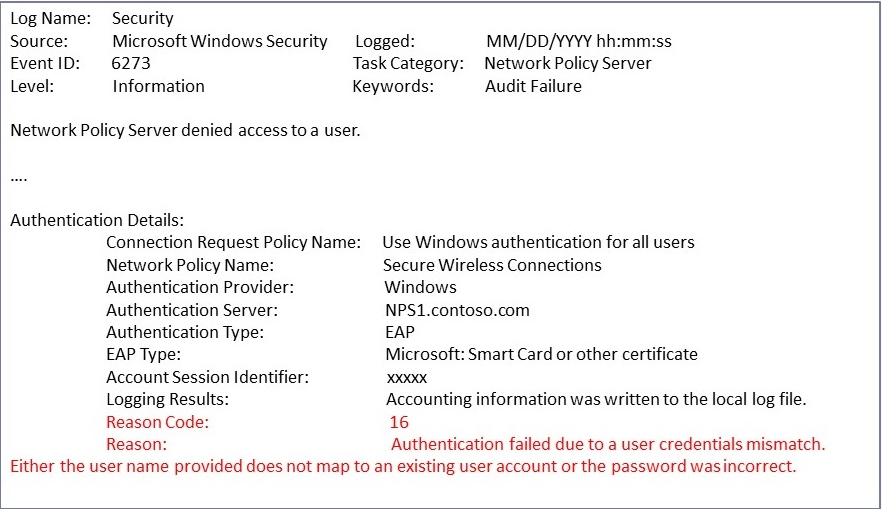Click the Authentication Type value EAP
Image resolution: width=882 pixels, height=509 pixels.
tap(400, 332)
